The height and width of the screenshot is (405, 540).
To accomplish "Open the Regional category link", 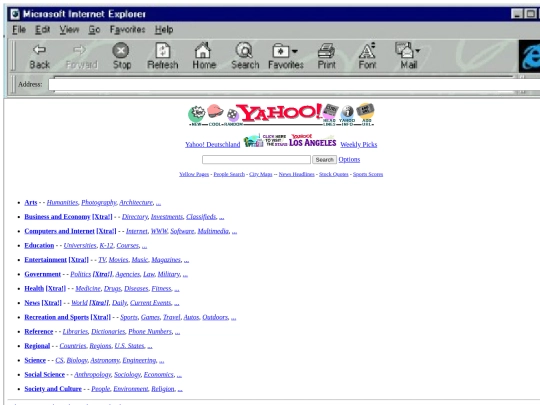I will (x=37, y=346).
